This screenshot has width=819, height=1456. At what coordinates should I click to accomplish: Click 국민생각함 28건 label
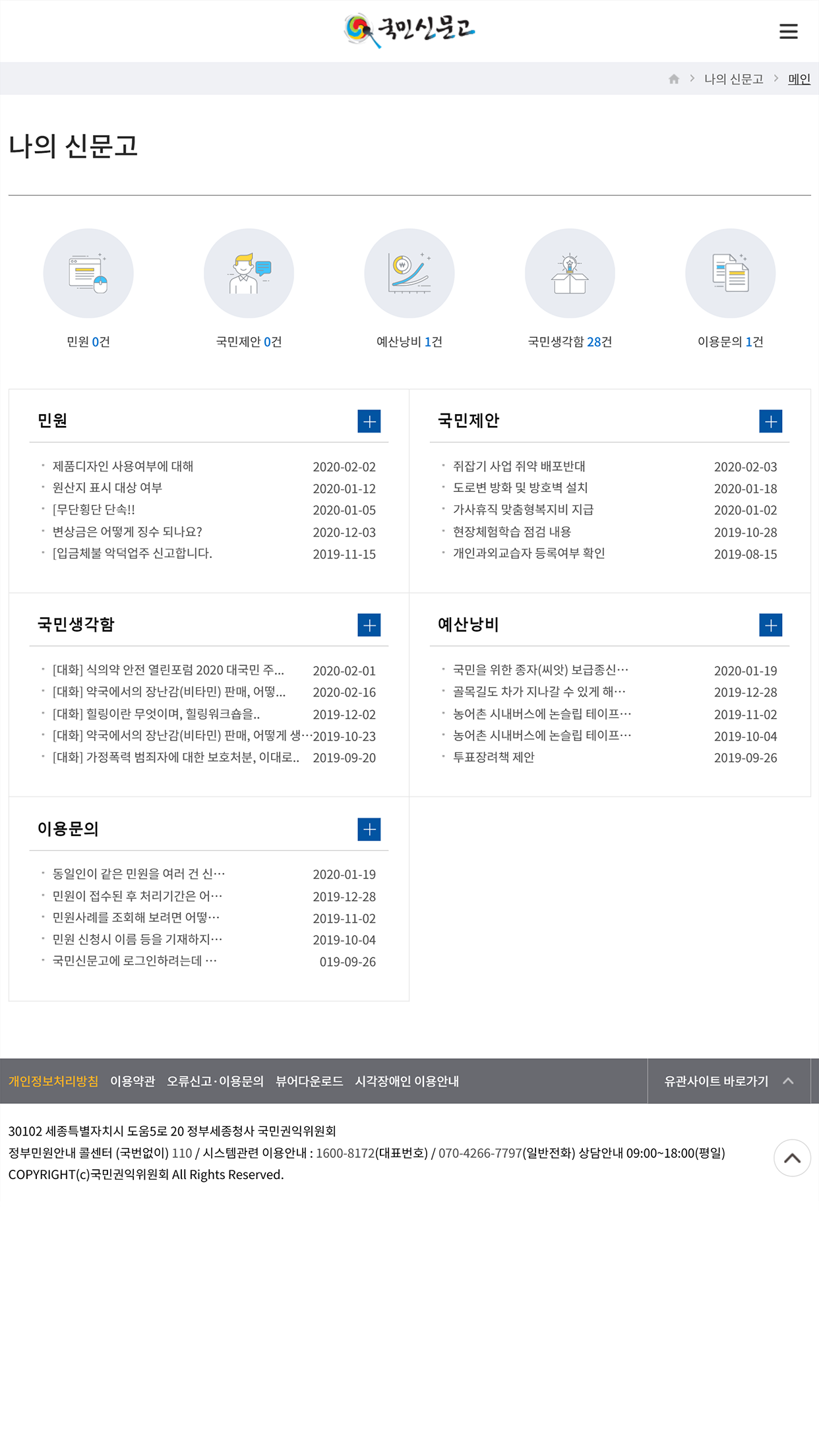(570, 342)
